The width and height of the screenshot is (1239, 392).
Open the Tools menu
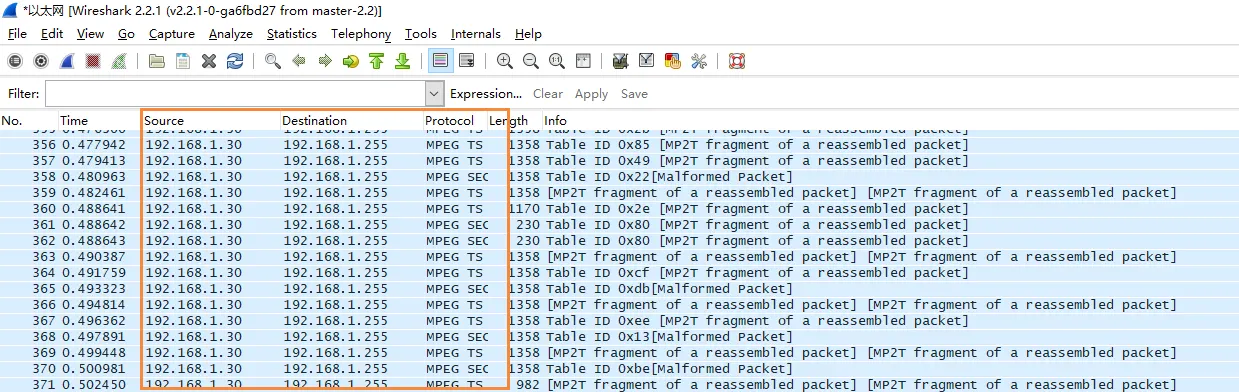pyautogui.click(x=421, y=34)
